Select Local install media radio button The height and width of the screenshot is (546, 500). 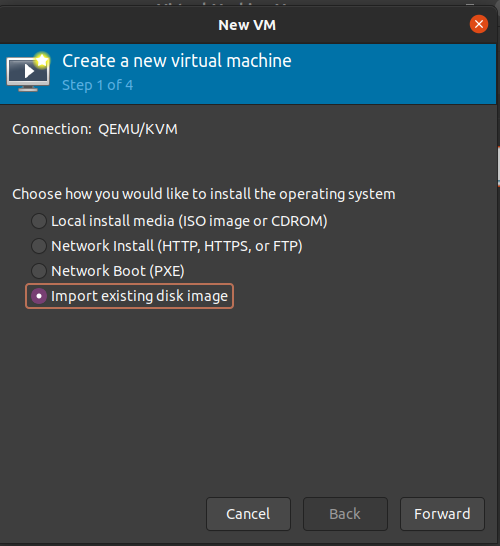(x=39, y=221)
